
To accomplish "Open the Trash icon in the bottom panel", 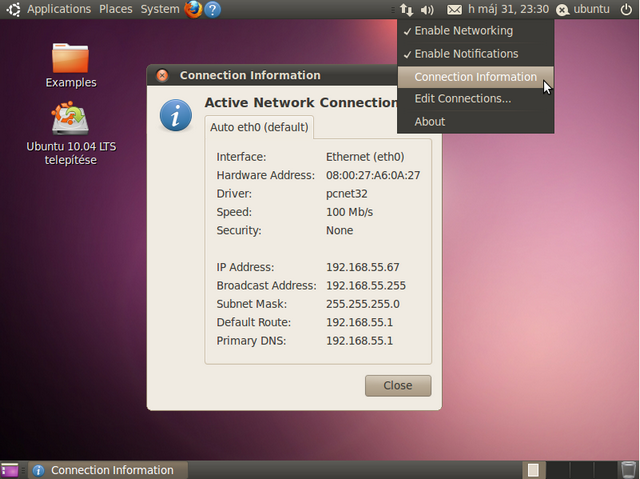I will coord(627,470).
